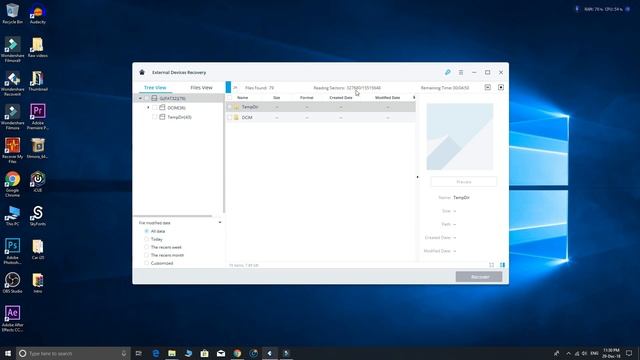Open the Google Chrome desktop shortcut
The image size is (640, 360).
point(12,184)
